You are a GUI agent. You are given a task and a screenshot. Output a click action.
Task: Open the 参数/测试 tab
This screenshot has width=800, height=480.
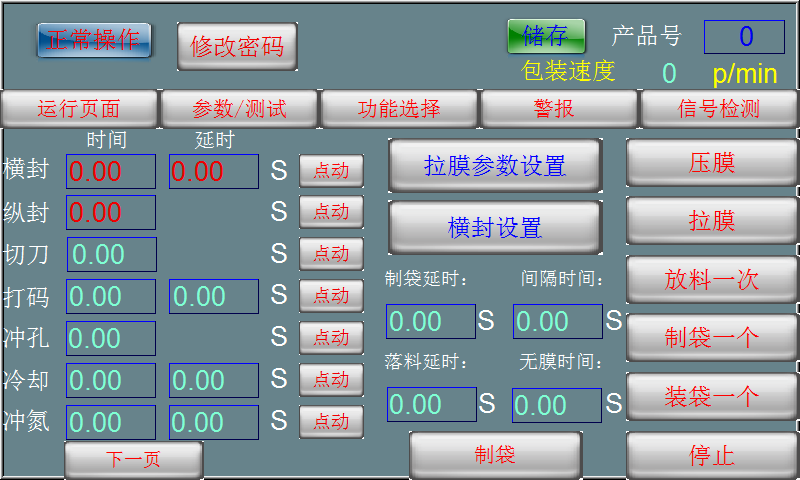(239, 109)
